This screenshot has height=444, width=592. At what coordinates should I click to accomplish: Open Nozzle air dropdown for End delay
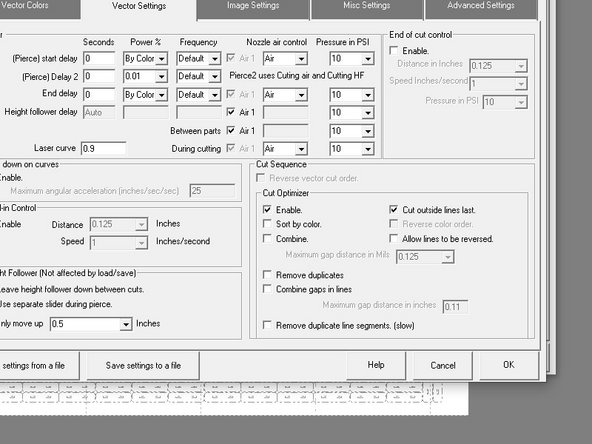pos(301,95)
